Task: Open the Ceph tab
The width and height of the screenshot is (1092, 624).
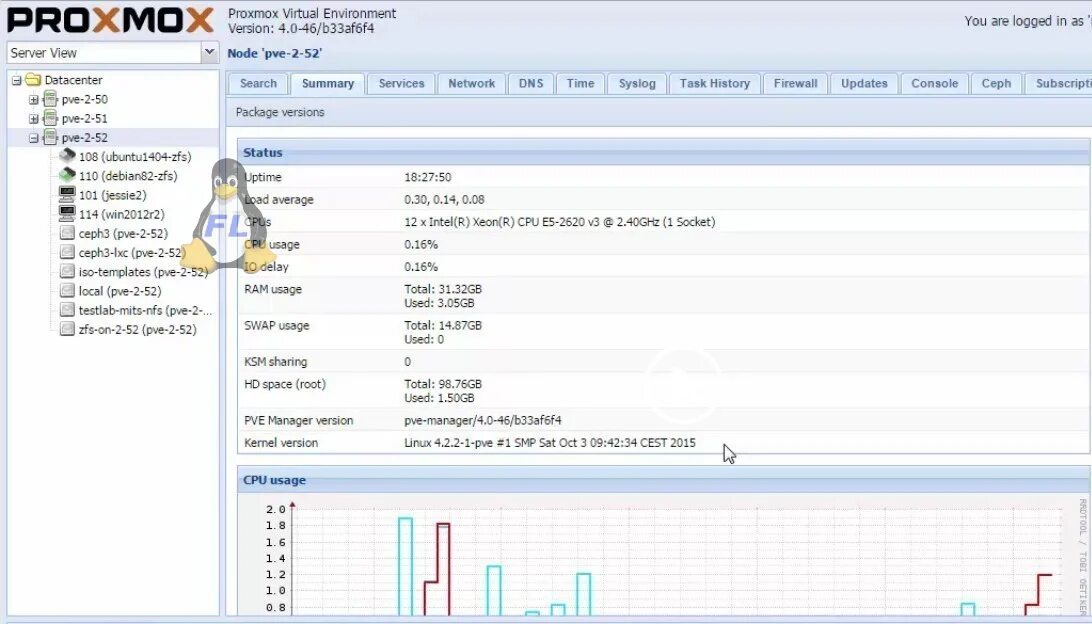Action: click(x=996, y=84)
